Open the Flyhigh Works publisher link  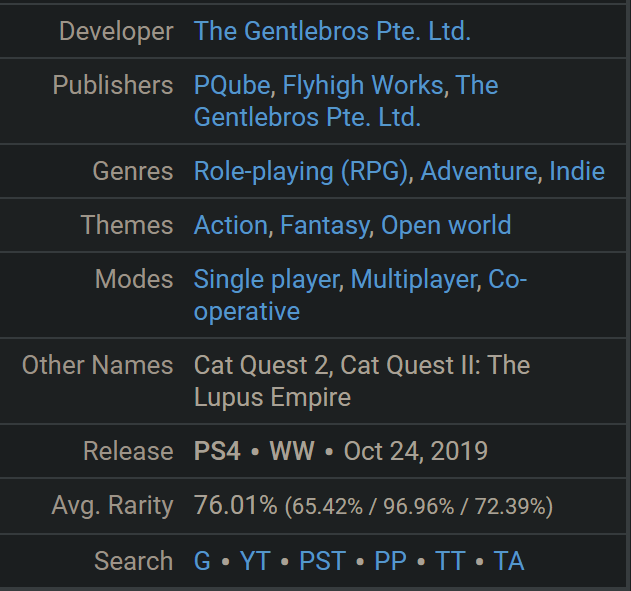pyautogui.click(x=363, y=85)
